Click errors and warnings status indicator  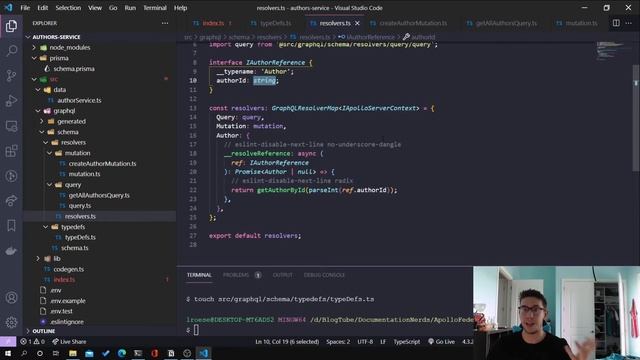tap(33, 342)
